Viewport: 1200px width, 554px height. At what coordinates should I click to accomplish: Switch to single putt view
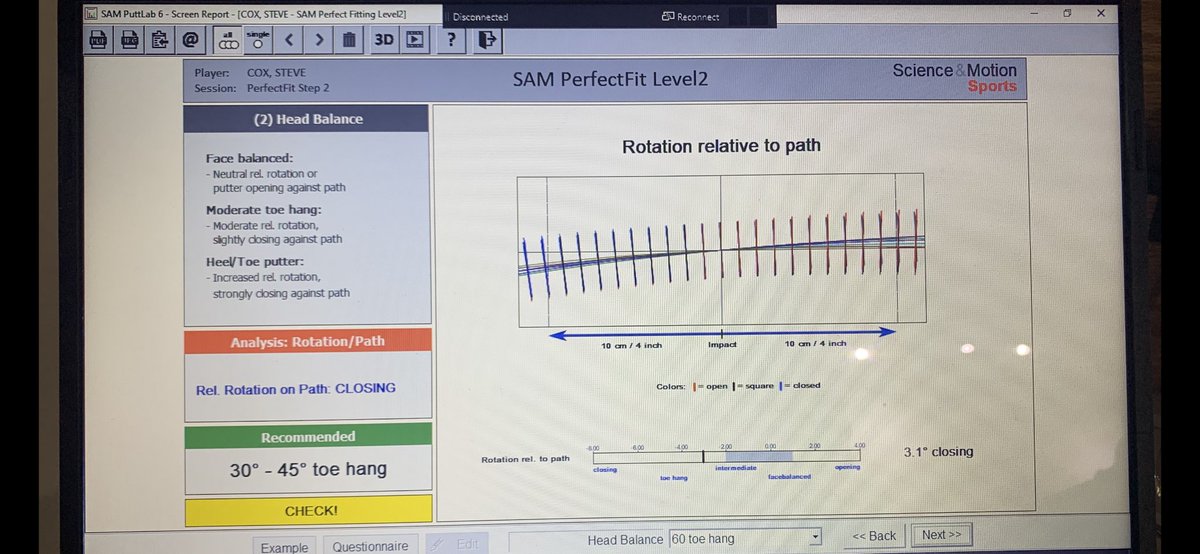(x=258, y=40)
